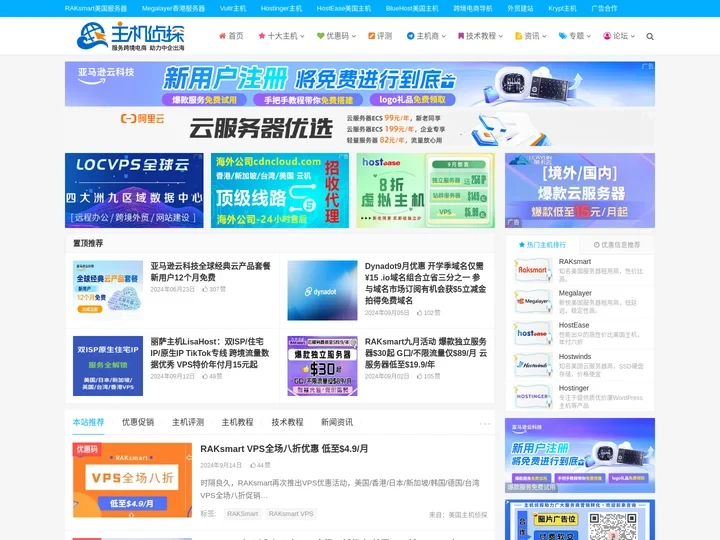
Task: Open the hostease 8折虚拟主机 banner
Action: [x=426, y=190]
